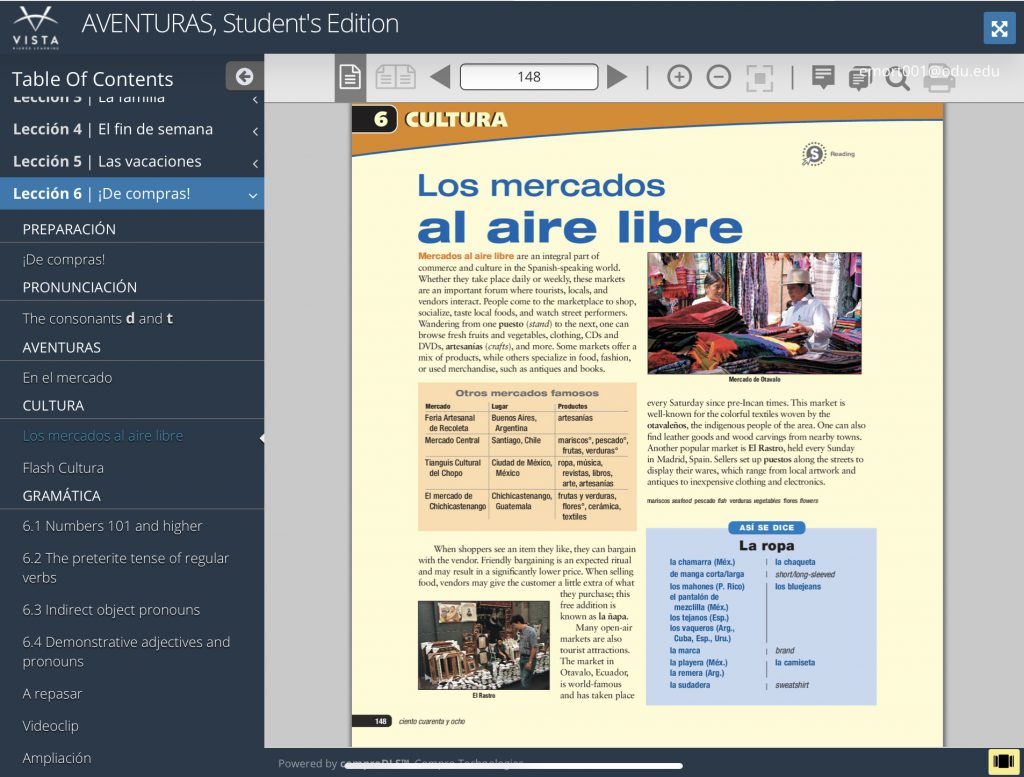Open Lección 5 Las vacaciones
Viewport: 1024px width, 777px height.
[x=107, y=161]
